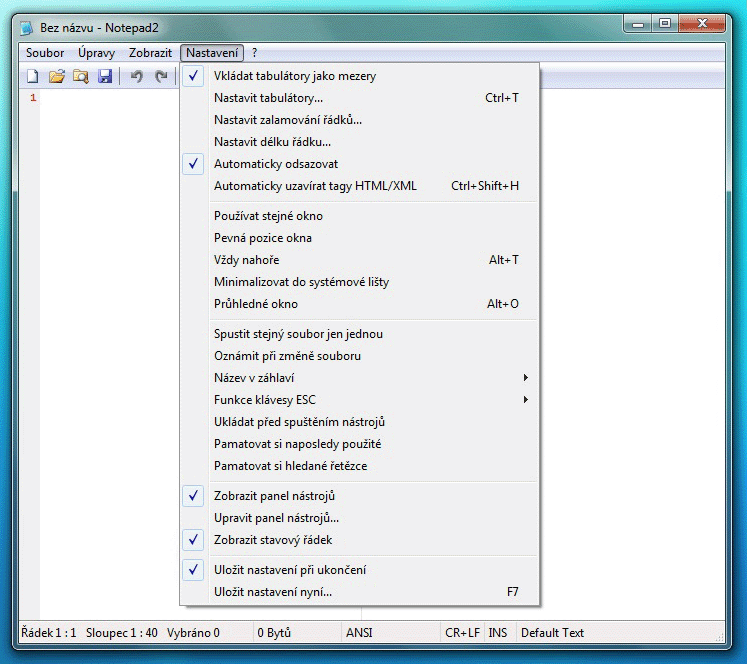Toggle Uložit nastavení při ukončení
The height and width of the screenshot is (664, 747).
(x=360, y=570)
